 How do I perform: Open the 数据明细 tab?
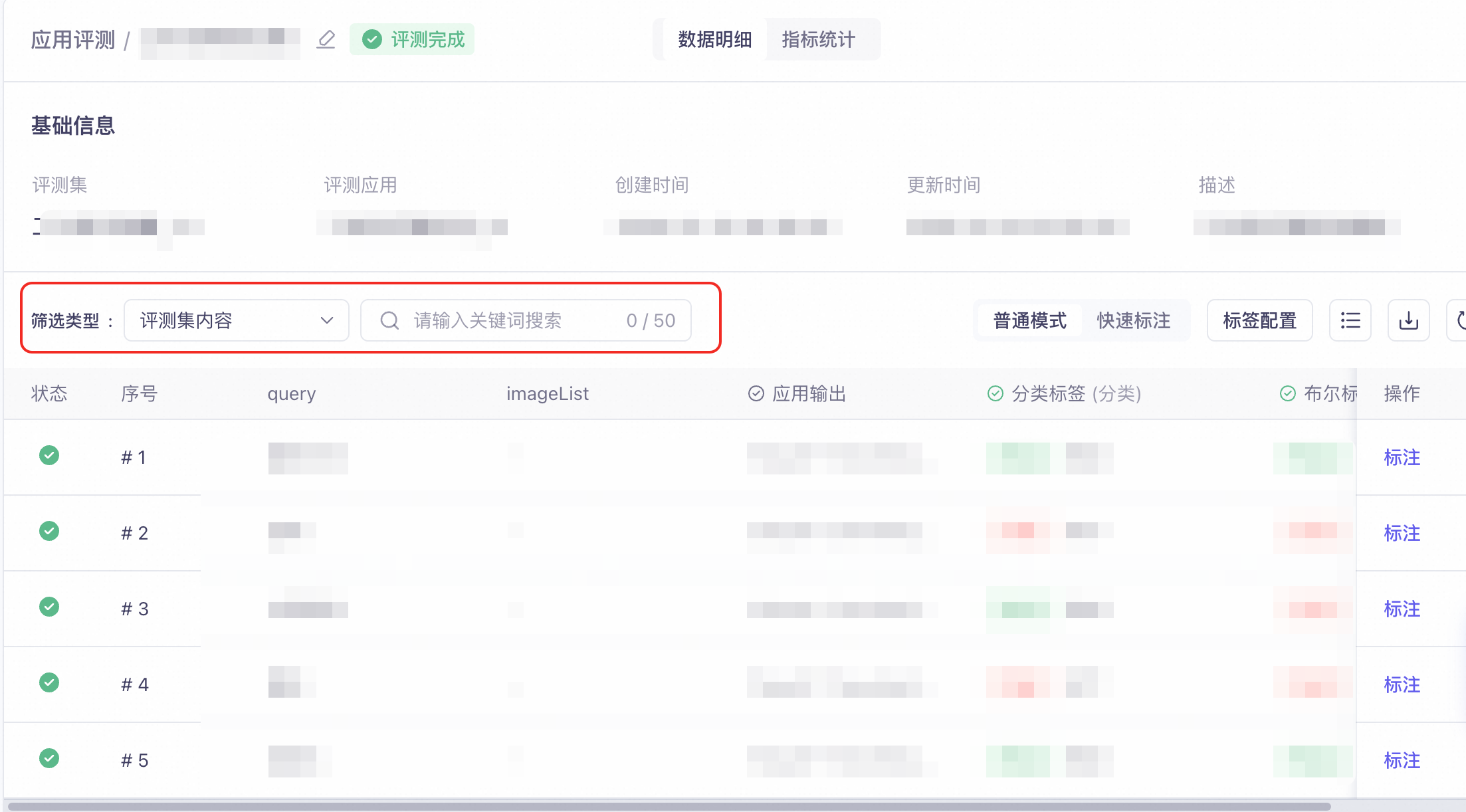point(714,40)
